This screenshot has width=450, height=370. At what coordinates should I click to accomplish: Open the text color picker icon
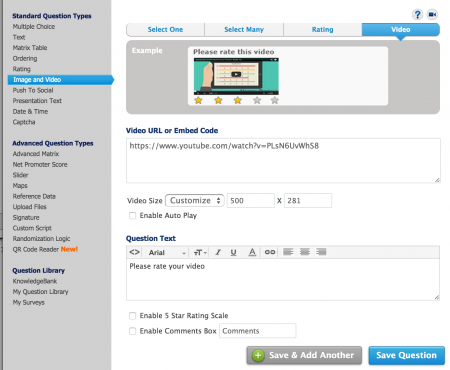(252, 252)
